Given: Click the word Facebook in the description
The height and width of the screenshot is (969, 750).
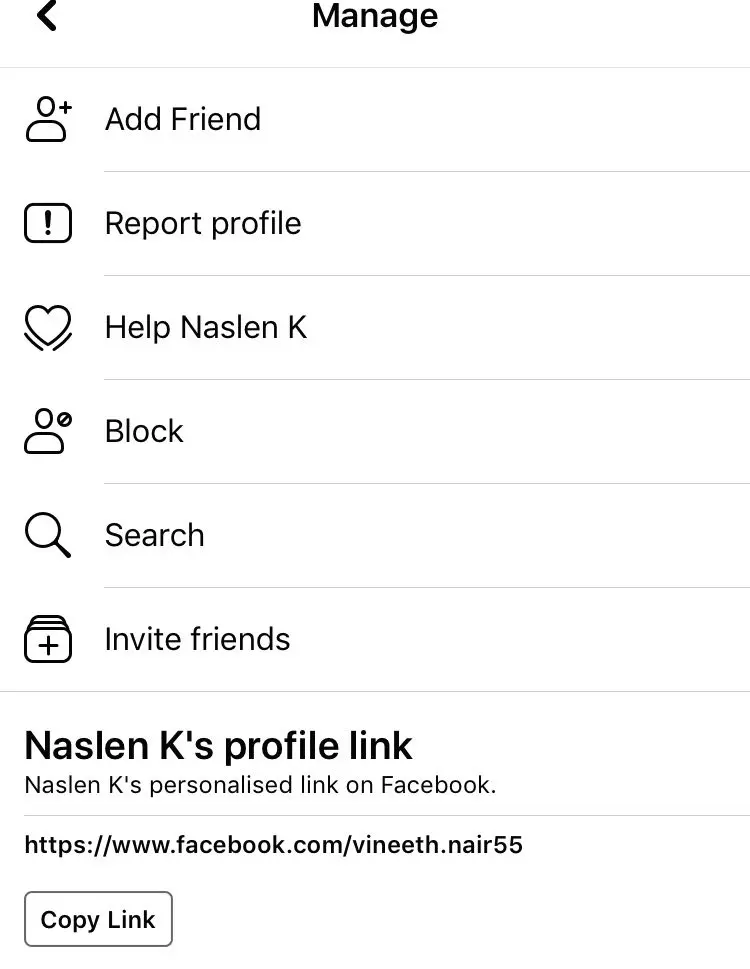Looking at the screenshot, I should 437,785.
